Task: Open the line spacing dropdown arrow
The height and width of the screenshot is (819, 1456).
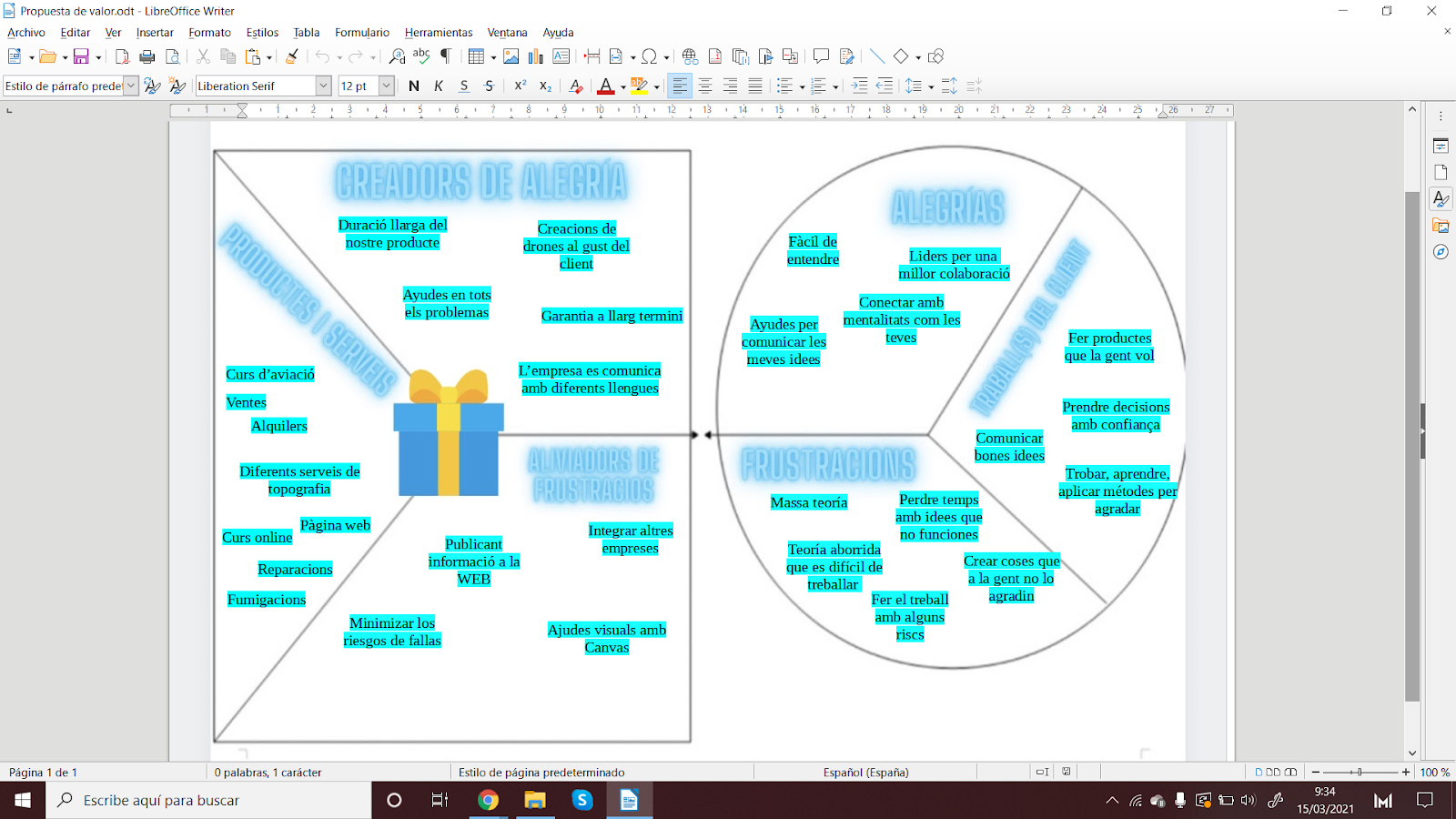Action: click(x=931, y=86)
